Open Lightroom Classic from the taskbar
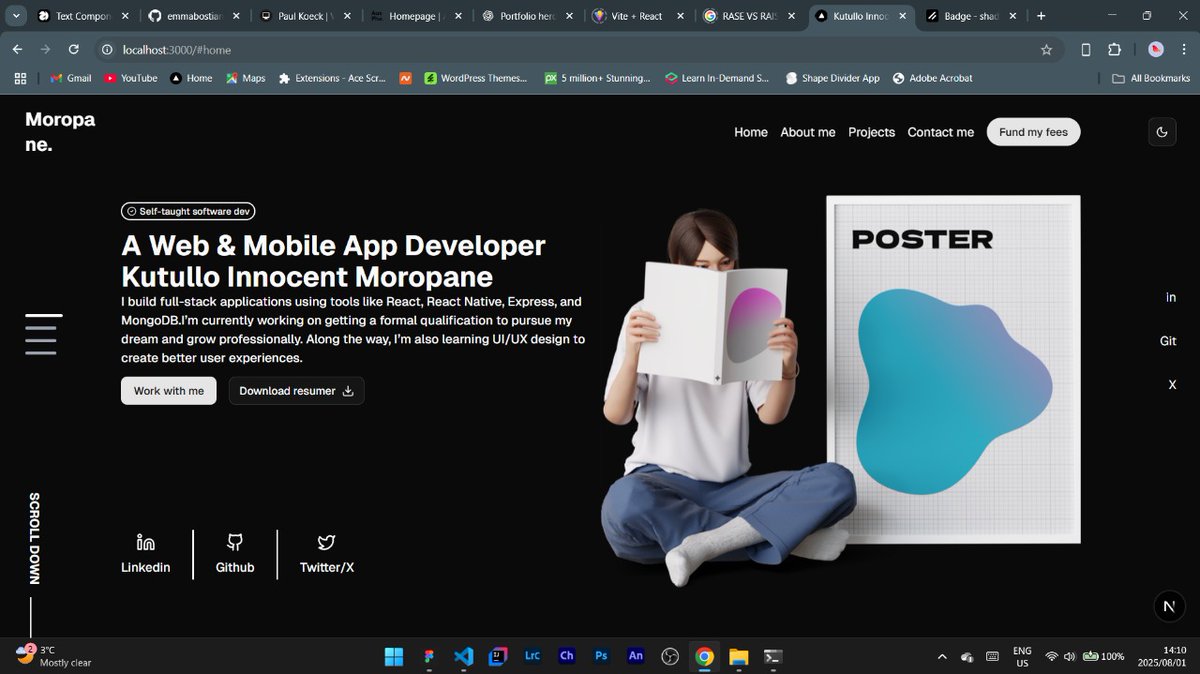This screenshot has width=1200, height=674. click(x=531, y=657)
